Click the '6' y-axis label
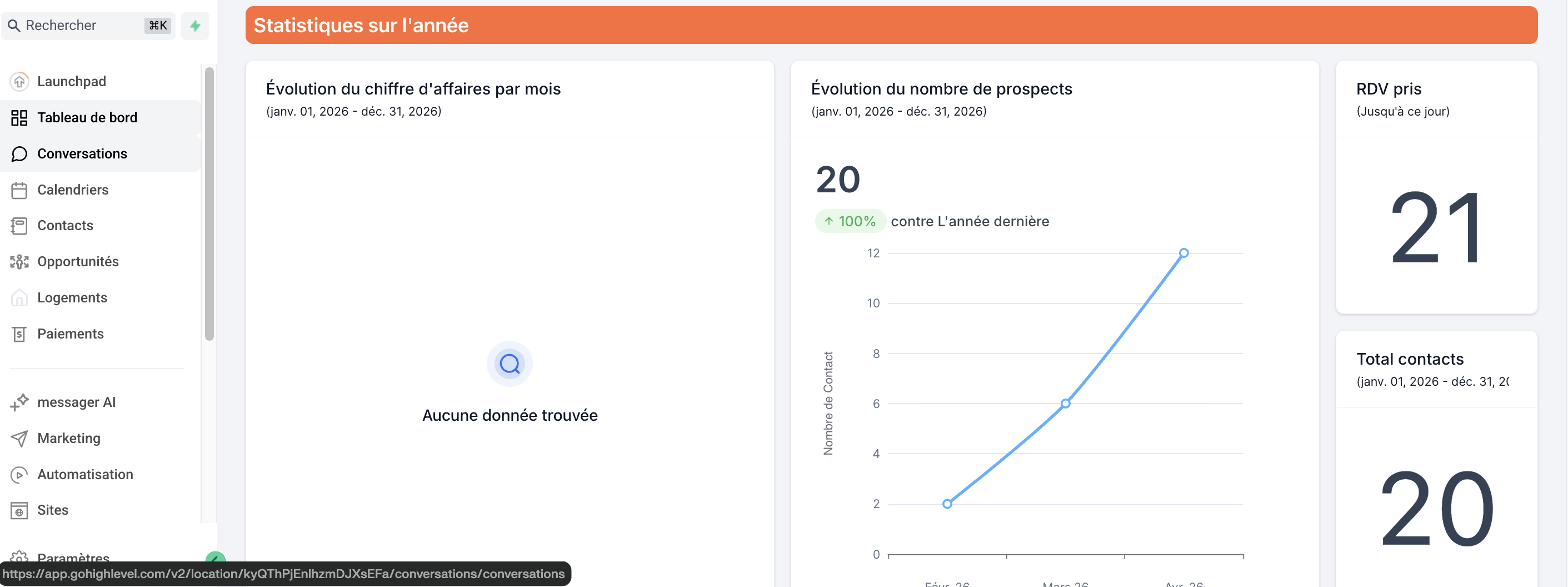1568x587 pixels. click(x=876, y=404)
